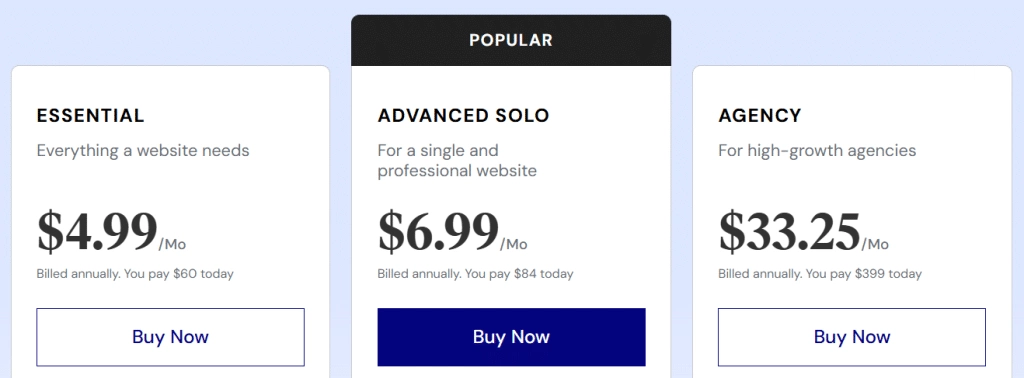This screenshot has height=378, width=1024.
Task: Click the /Mo label beside $4.99
Action: click(172, 245)
